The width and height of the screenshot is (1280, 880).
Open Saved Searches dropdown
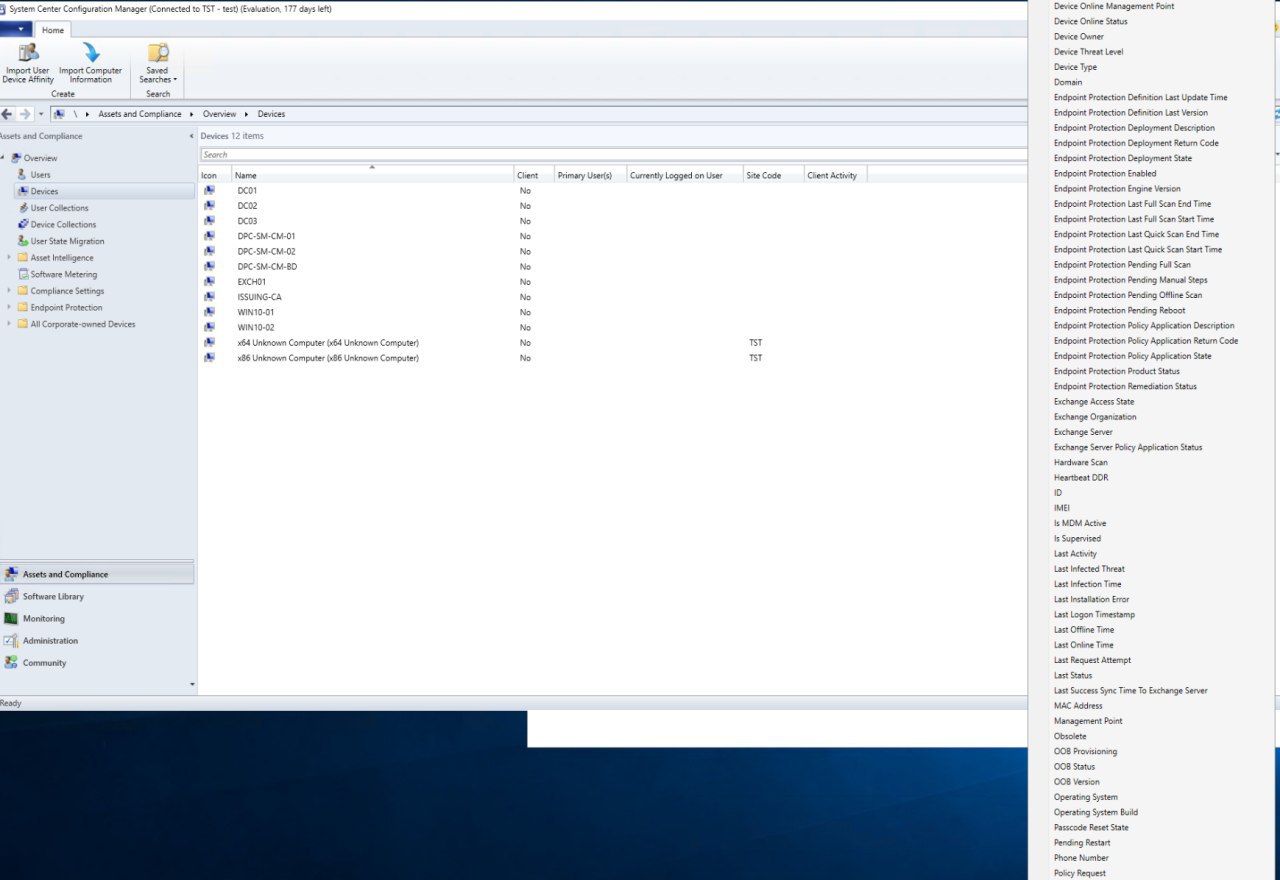click(x=158, y=63)
